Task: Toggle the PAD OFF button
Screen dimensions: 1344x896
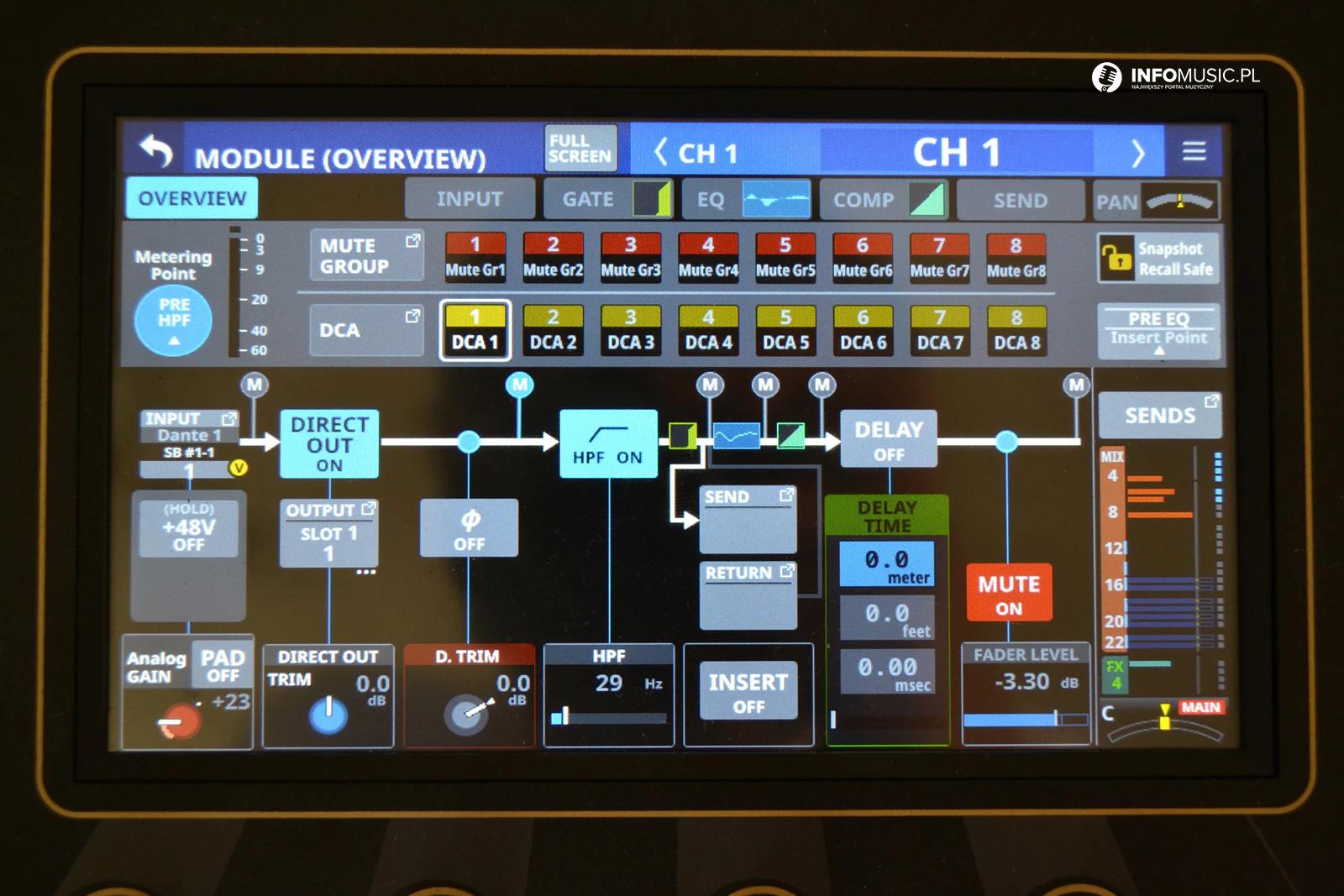Action: pyautogui.click(x=223, y=664)
